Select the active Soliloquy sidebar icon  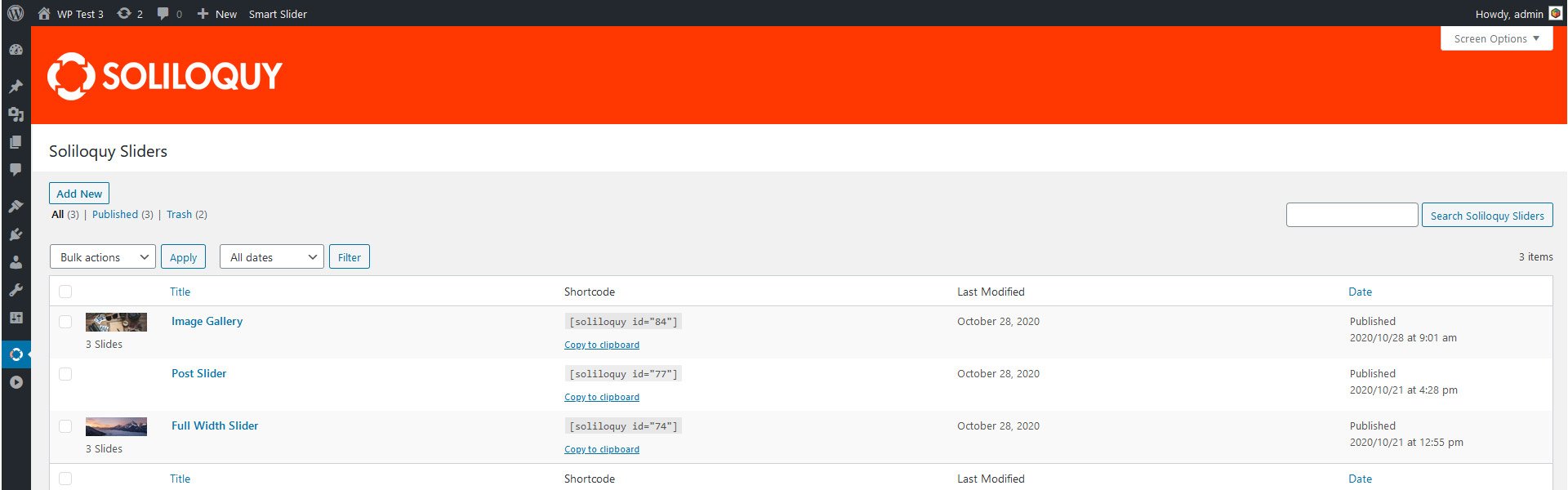16,354
